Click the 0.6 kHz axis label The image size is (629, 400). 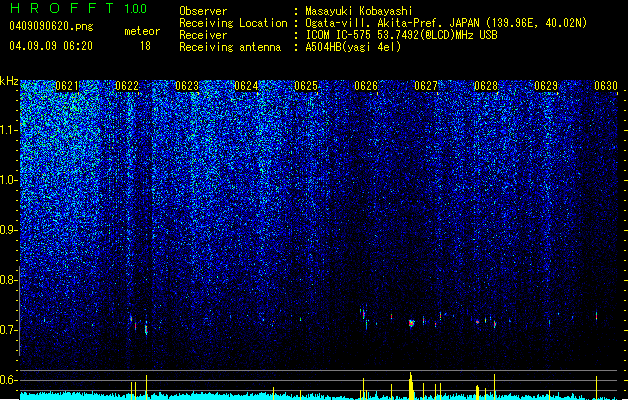[8, 380]
